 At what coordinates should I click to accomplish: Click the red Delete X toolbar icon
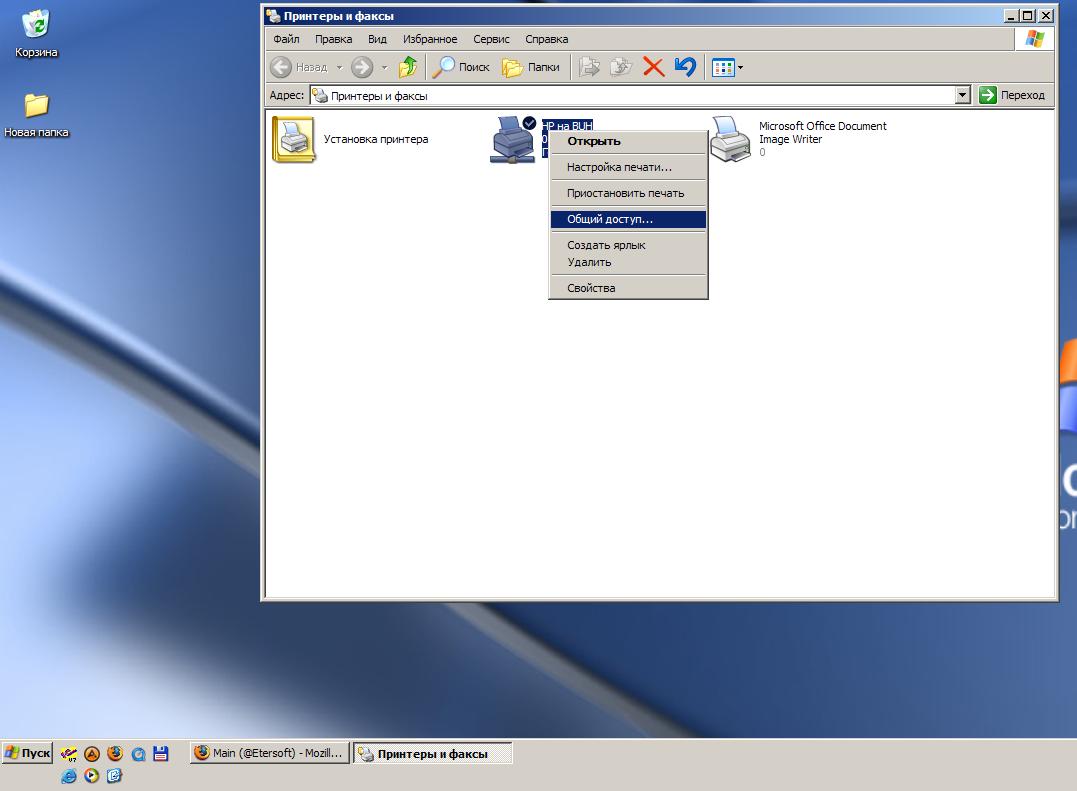click(653, 67)
